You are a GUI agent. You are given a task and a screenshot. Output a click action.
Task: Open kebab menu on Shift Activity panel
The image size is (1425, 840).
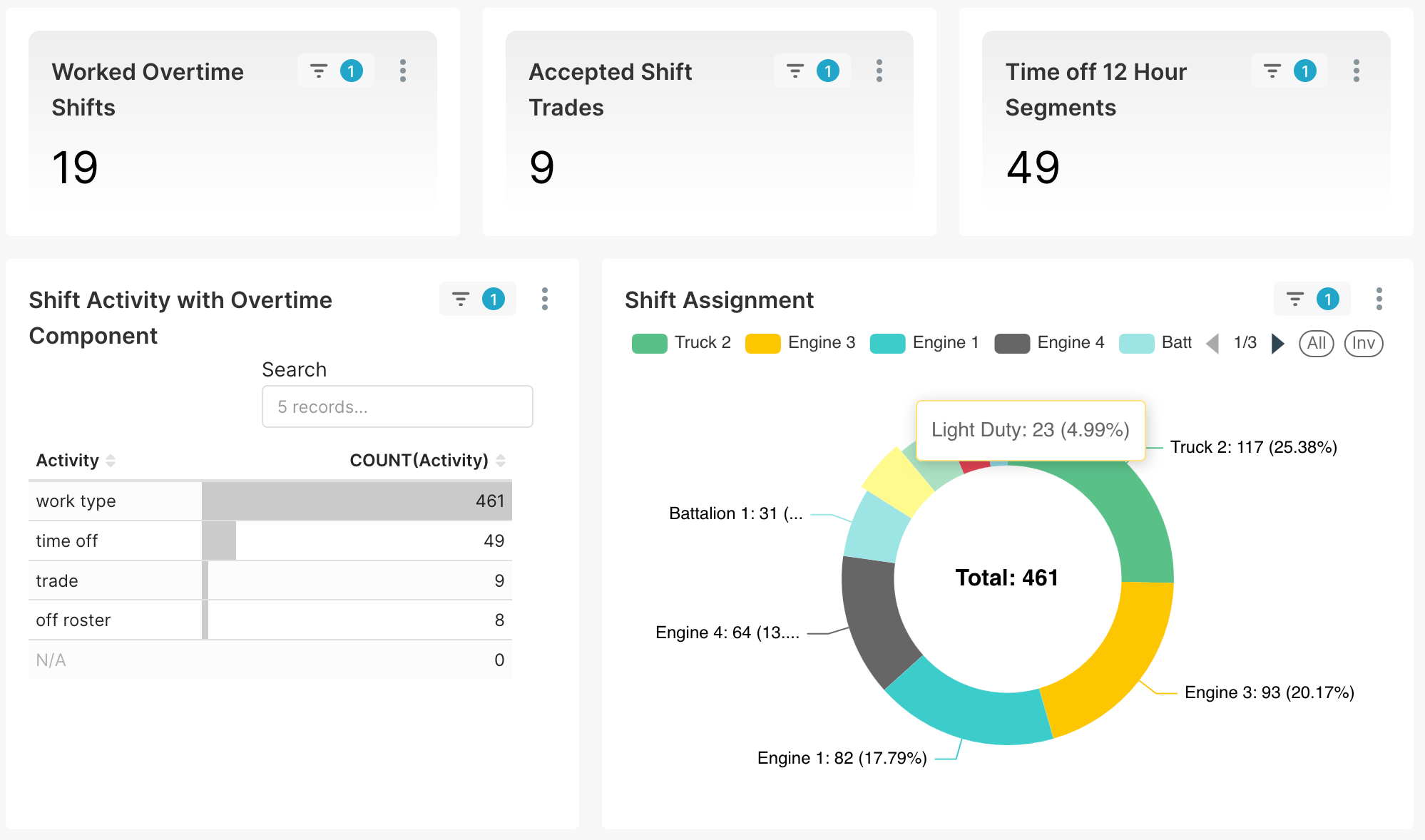[545, 299]
